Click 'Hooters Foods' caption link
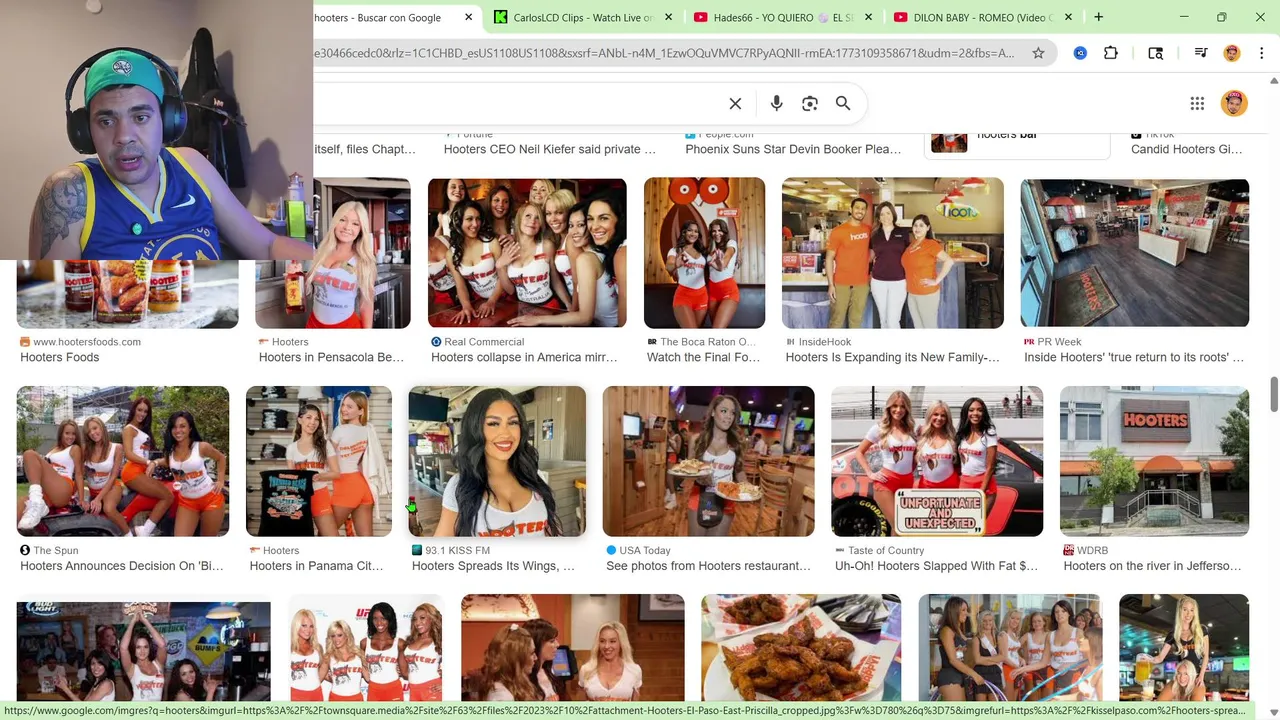The width and height of the screenshot is (1280, 720). 60,357
